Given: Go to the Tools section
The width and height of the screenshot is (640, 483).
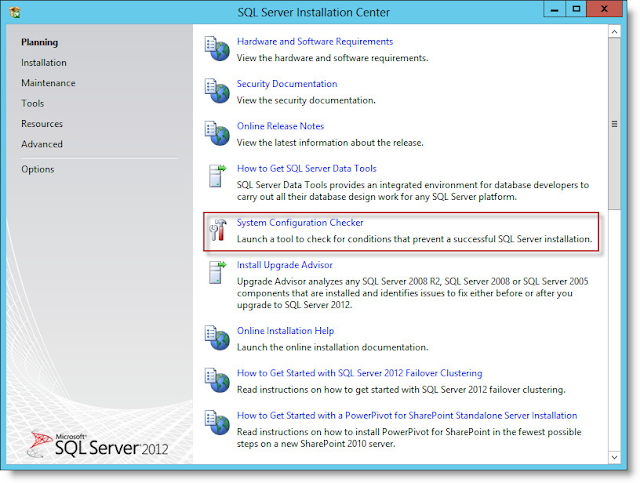Looking at the screenshot, I should pos(33,103).
